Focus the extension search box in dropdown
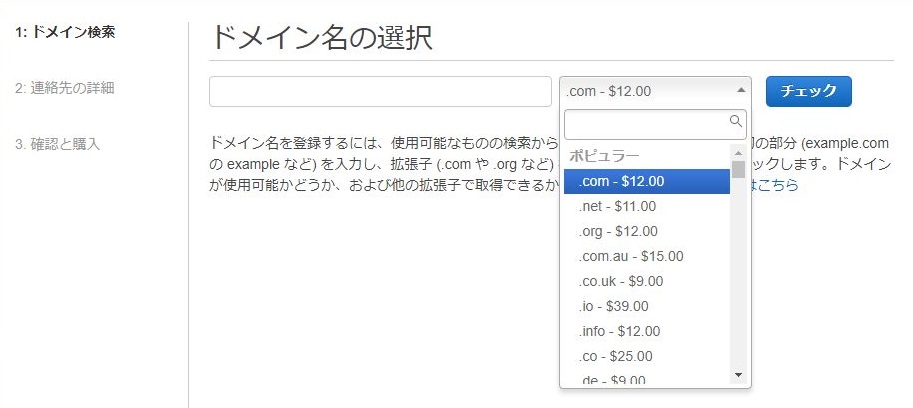The height and width of the screenshot is (408, 913). point(647,123)
